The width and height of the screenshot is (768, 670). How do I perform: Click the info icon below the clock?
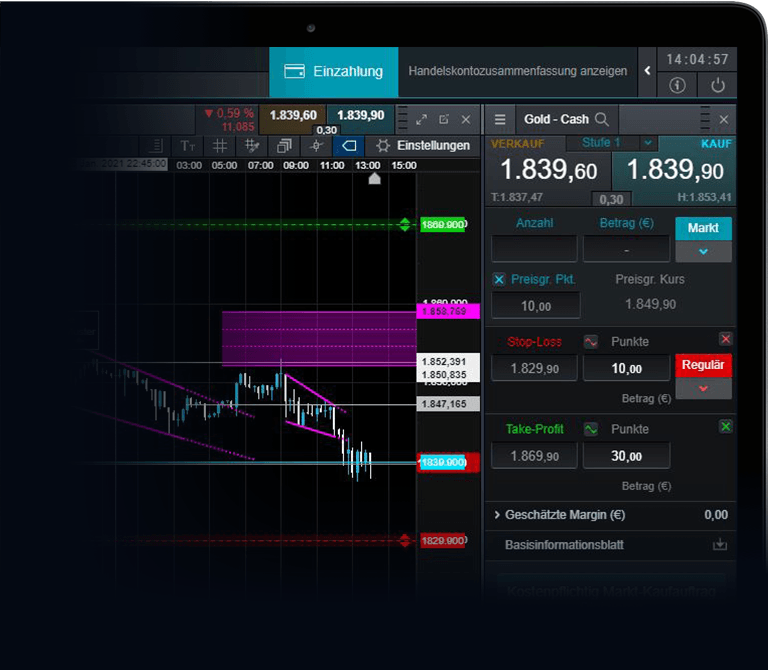pyautogui.click(x=676, y=86)
